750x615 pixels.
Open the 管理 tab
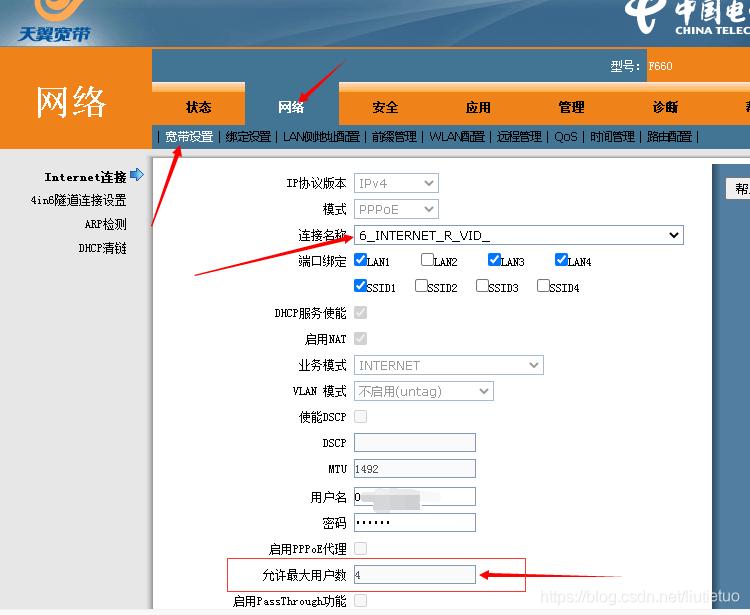pyautogui.click(x=572, y=107)
